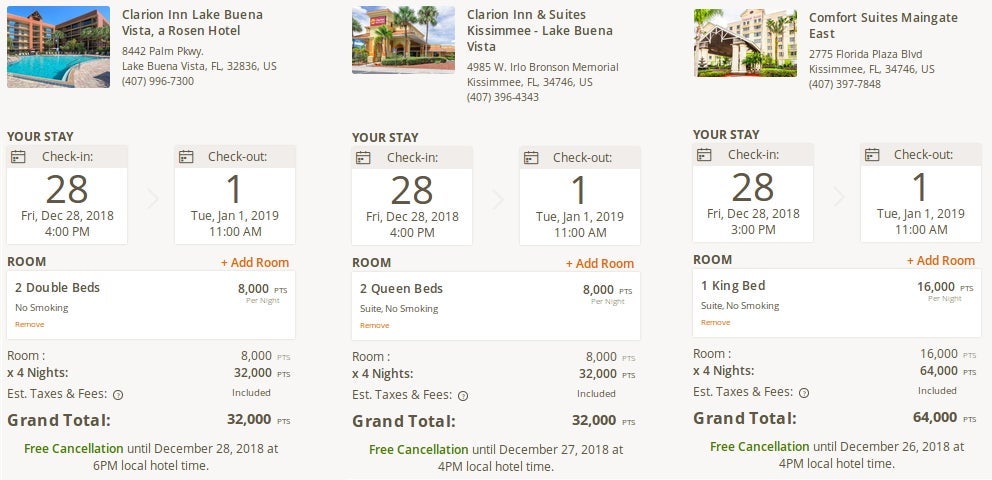Add a room to Comfort Suites Maingate East
992x480 pixels.
click(941, 261)
